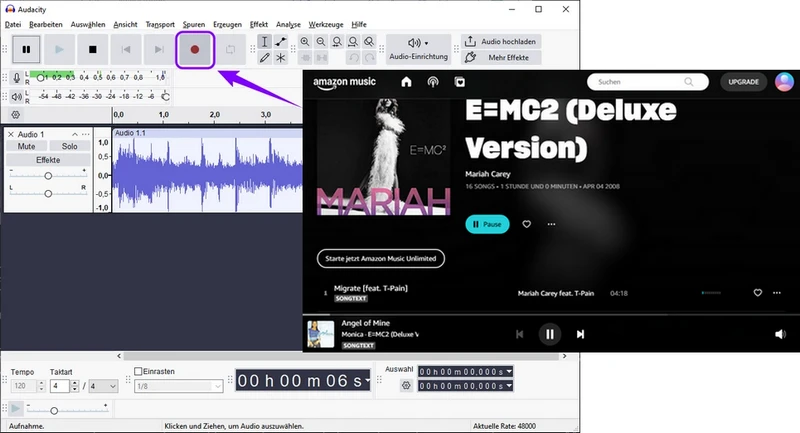Pause recording in Audacity transport toolbar

26,49
